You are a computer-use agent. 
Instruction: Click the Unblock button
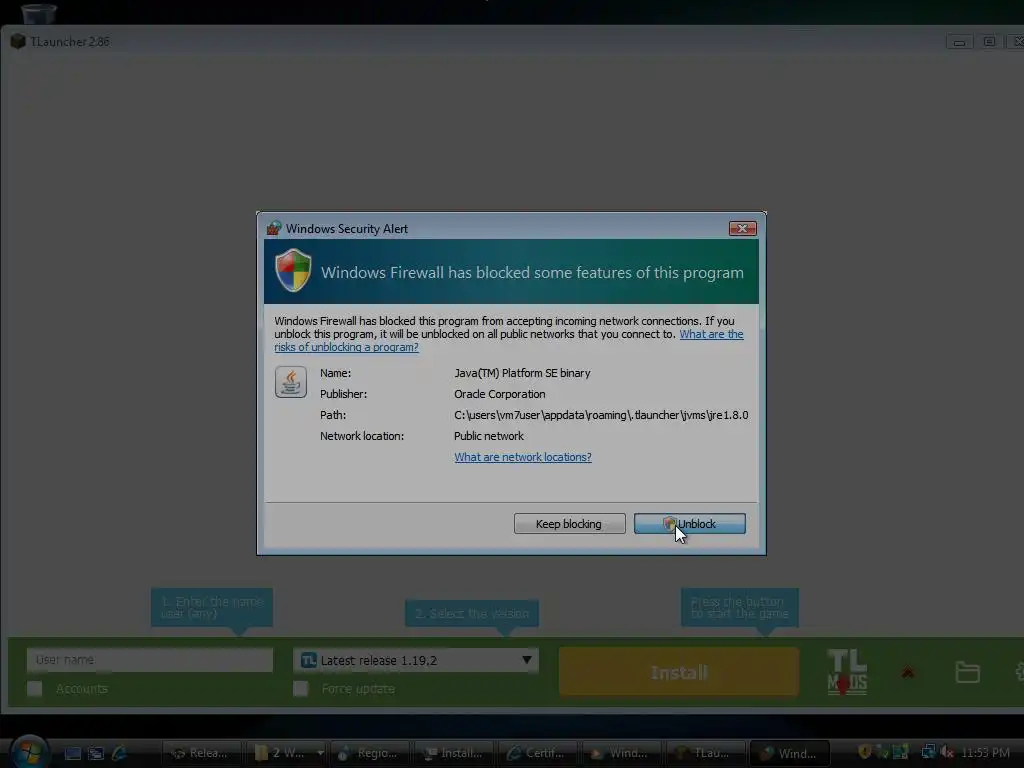click(689, 524)
